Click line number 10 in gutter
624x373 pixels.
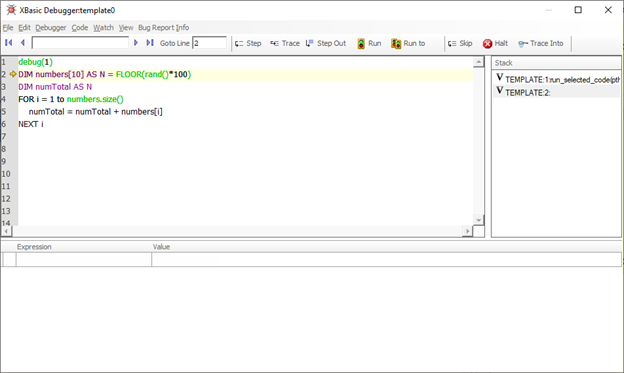click(6, 174)
